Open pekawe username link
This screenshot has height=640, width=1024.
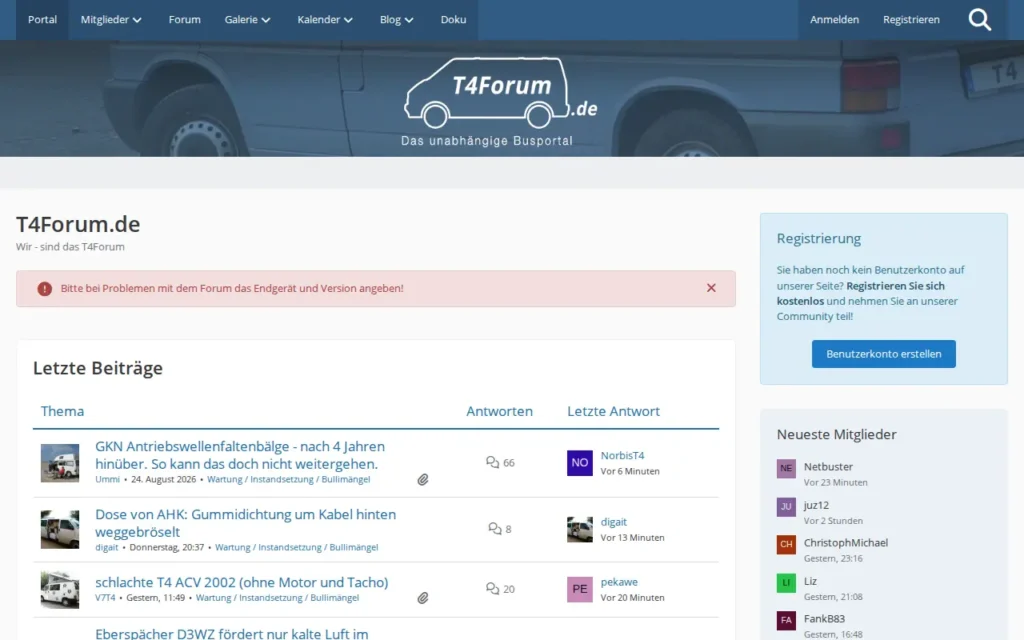point(619,582)
